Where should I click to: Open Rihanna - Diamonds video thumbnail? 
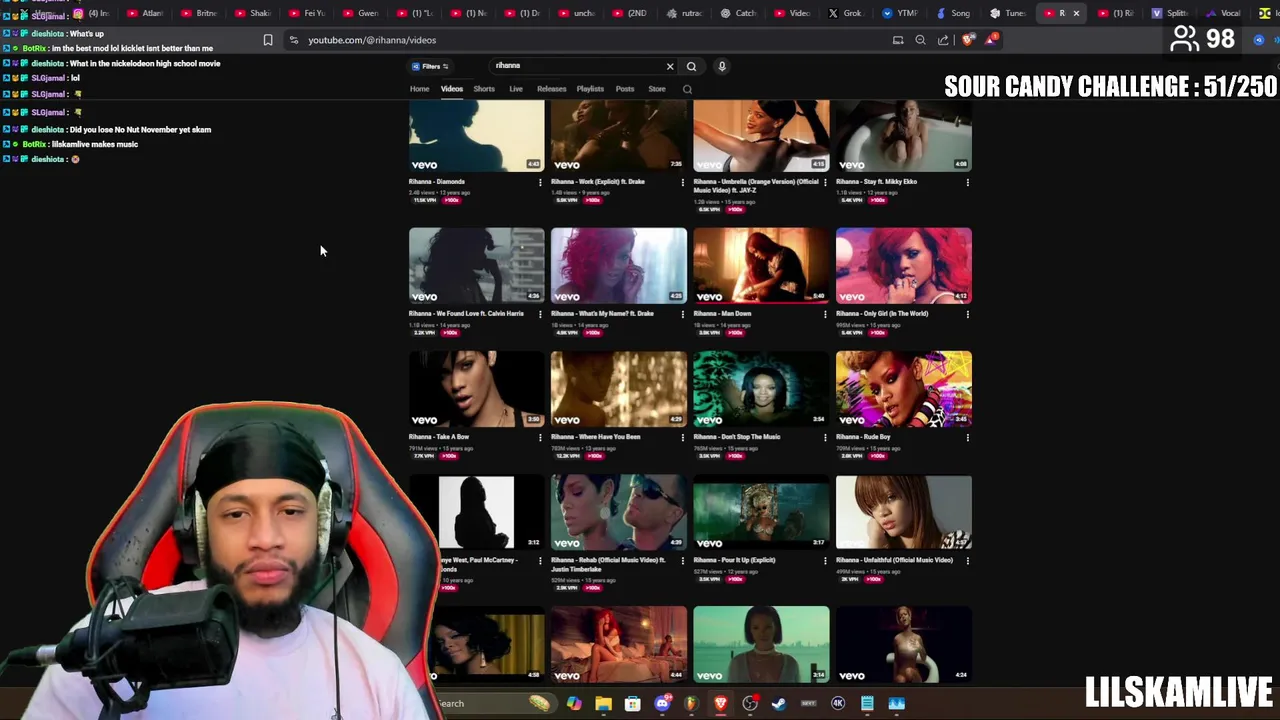476,135
